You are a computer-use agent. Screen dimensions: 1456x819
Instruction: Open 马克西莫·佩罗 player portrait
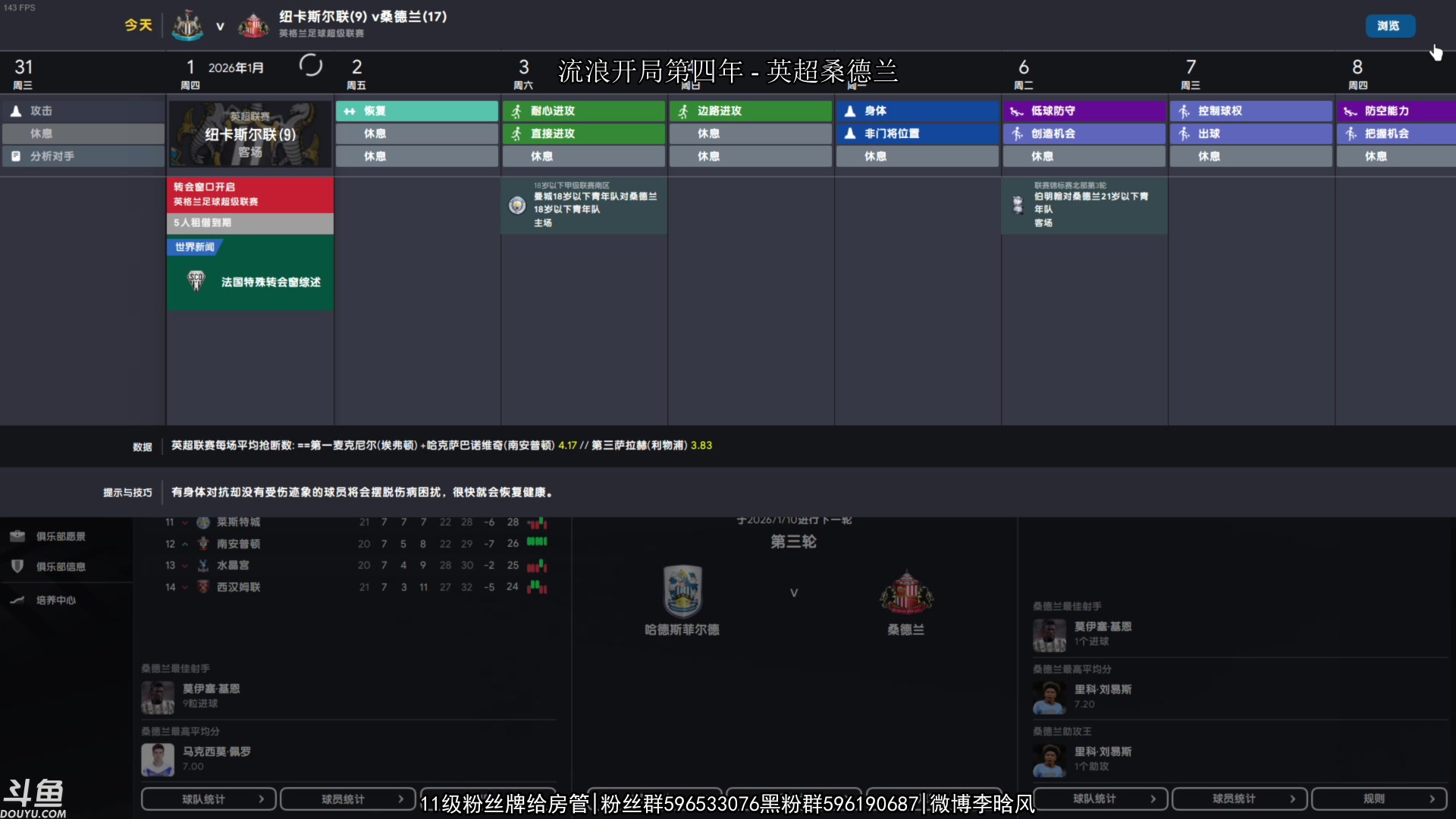[x=158, y=759]
